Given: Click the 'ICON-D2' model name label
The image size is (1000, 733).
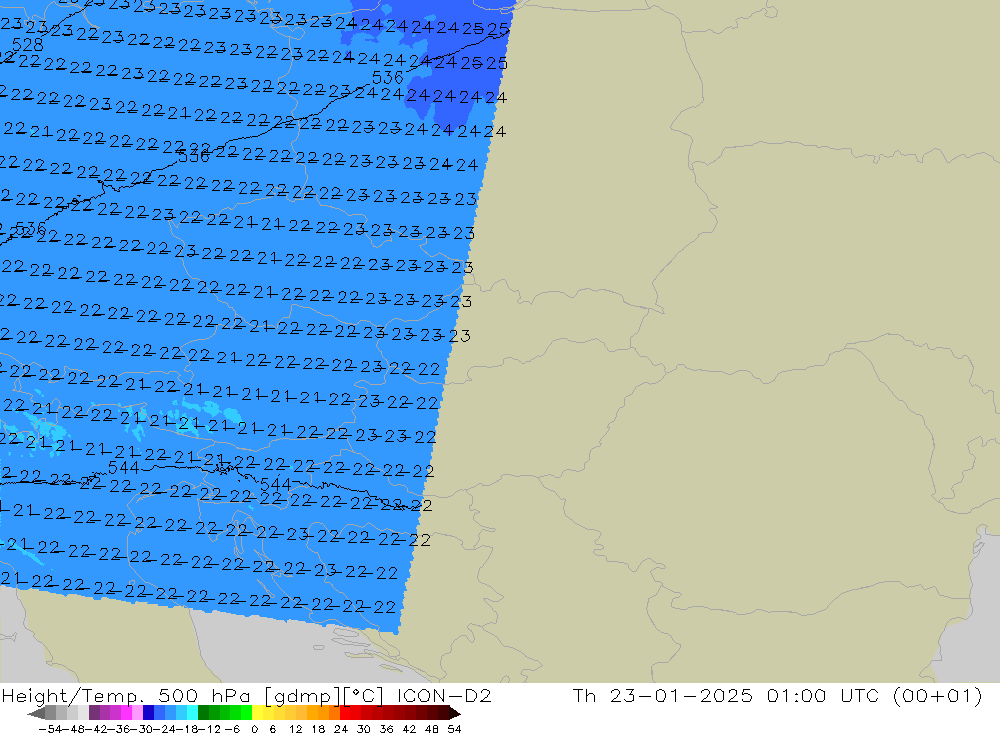Looking at the screenshot, I should 444,695.
